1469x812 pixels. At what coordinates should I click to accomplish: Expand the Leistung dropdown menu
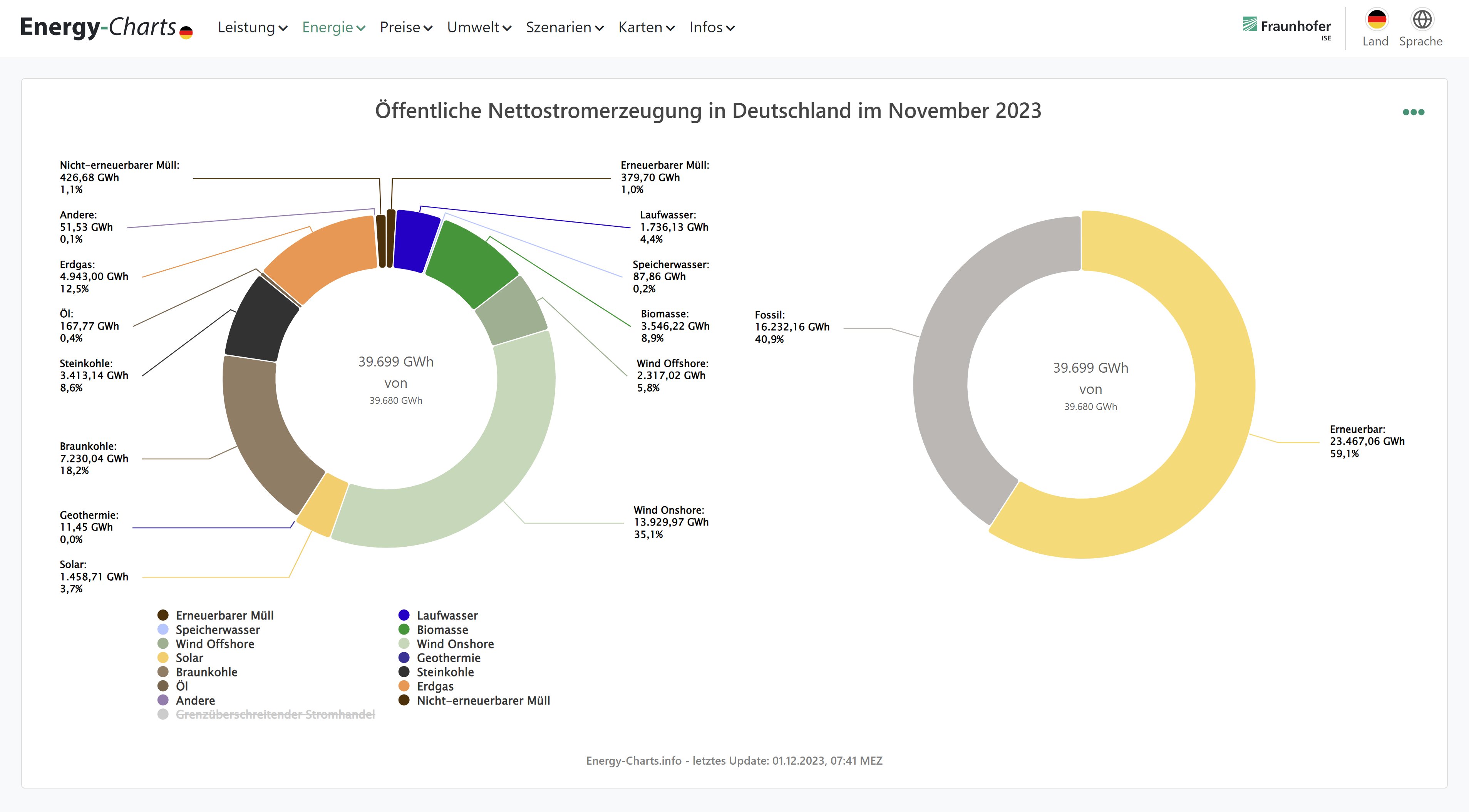point(252,27)
